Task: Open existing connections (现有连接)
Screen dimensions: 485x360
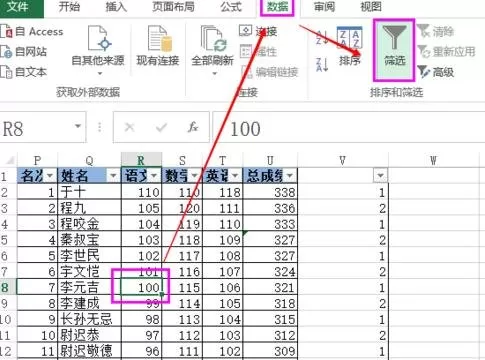Action: click(x=158, y=46)
